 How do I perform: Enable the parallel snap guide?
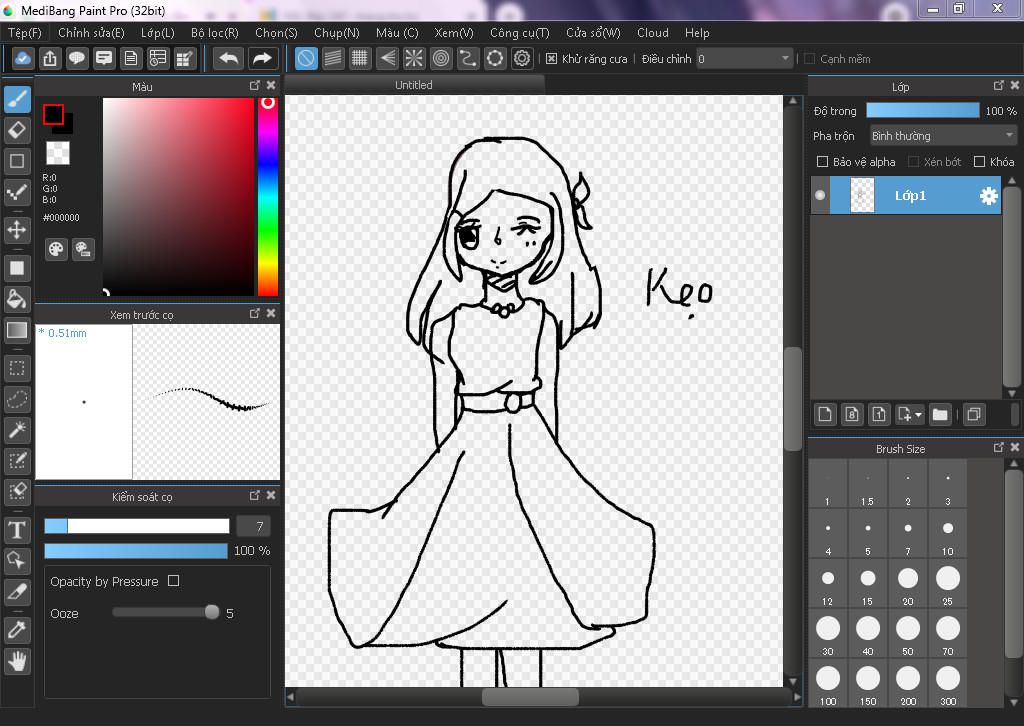(x=333, y=59)
